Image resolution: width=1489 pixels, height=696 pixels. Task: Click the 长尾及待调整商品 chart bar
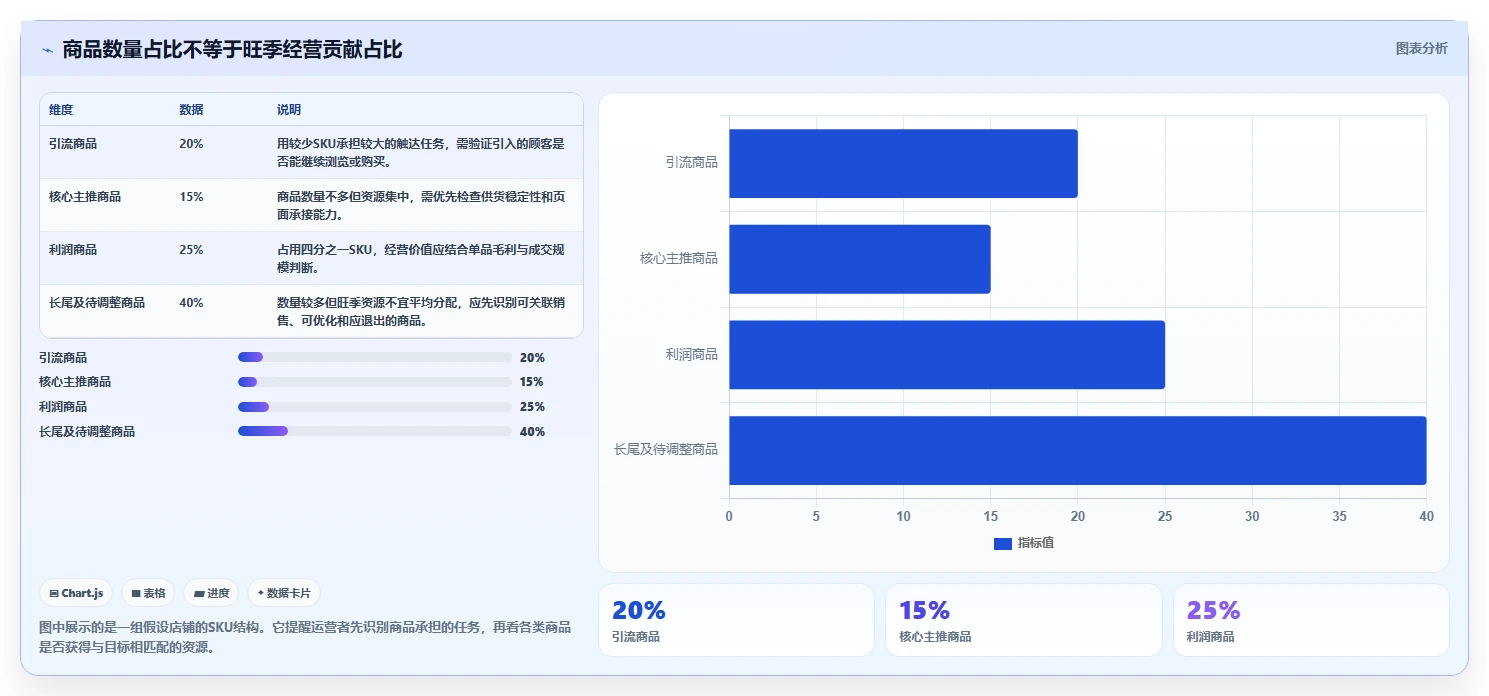(1078, 450)
